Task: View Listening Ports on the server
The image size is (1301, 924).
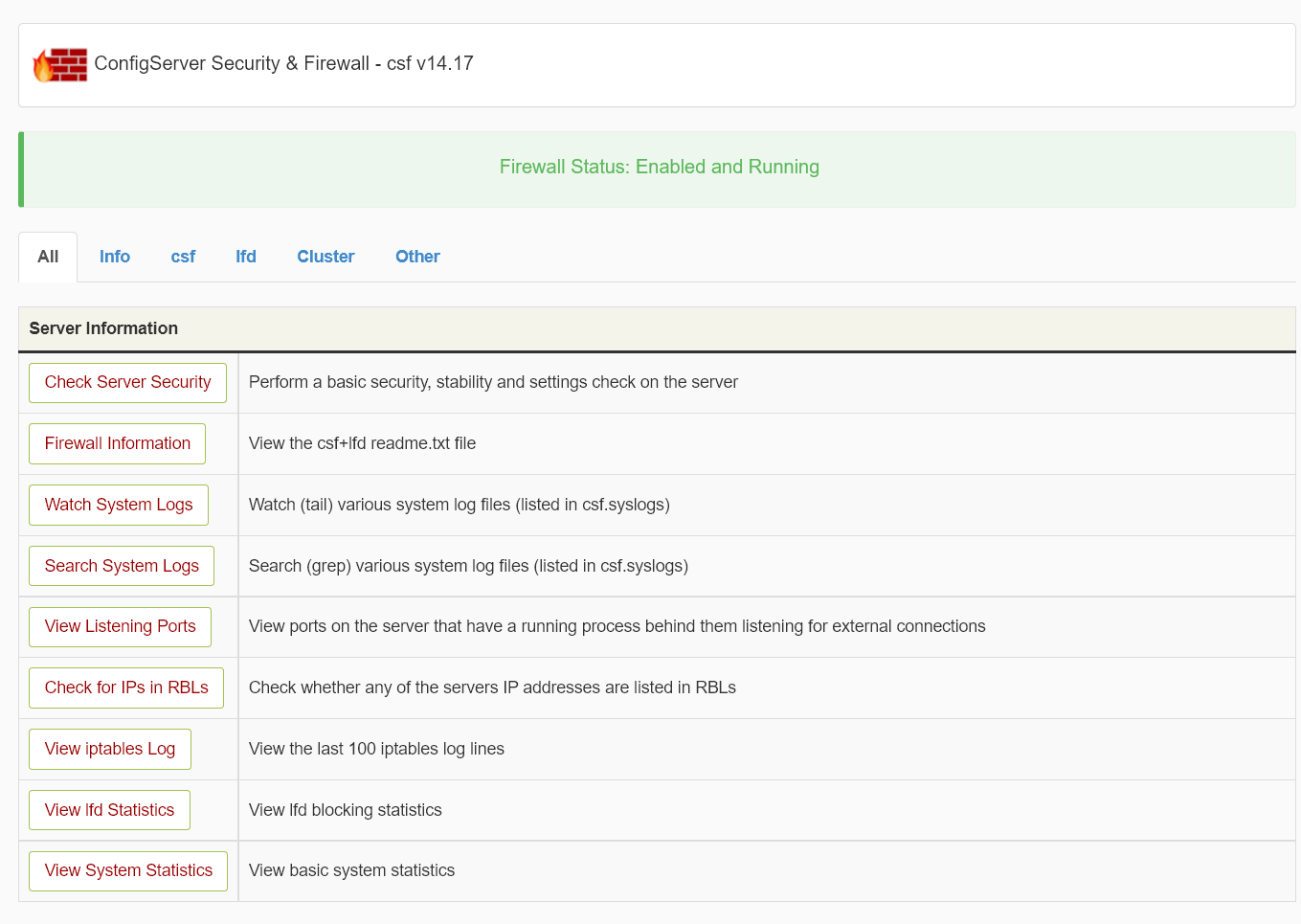Action: (120, 626)
